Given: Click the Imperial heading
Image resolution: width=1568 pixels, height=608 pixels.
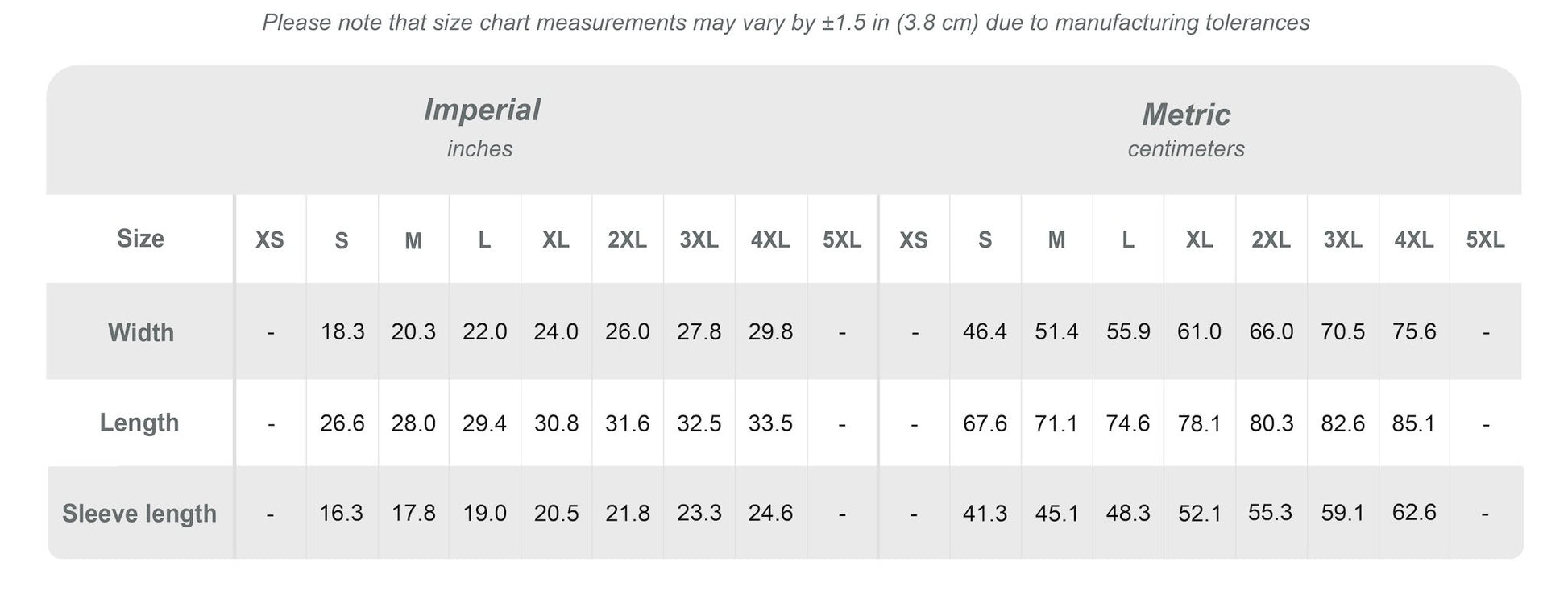Looking at the screenshot, I should (x=482, y=110).
